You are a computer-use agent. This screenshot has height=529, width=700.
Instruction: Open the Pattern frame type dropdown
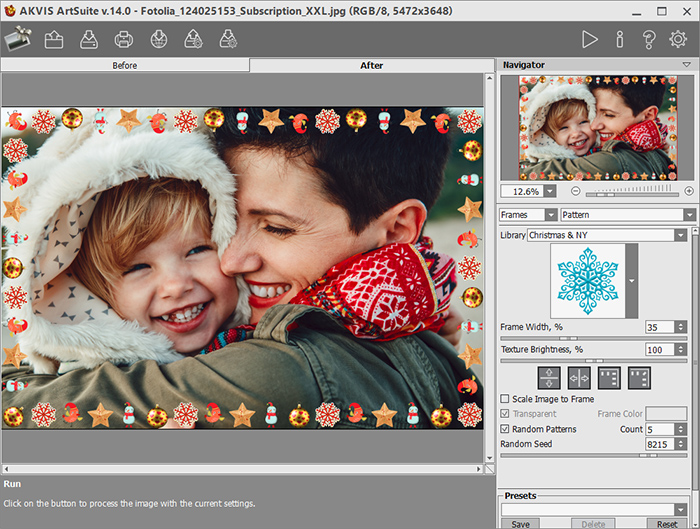[690, 215]
